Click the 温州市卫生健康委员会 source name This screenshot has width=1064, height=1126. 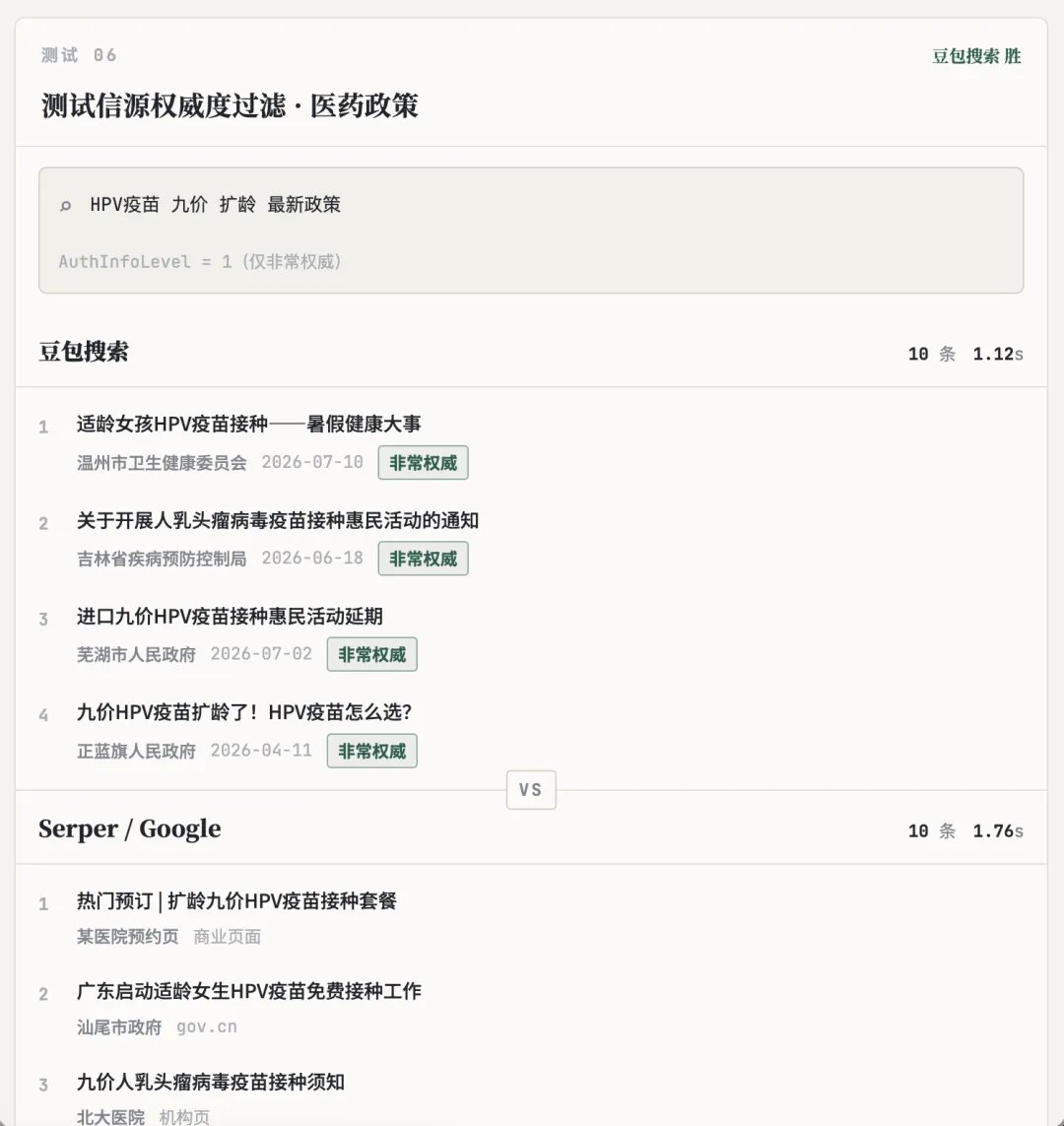(x=162, y=462)
